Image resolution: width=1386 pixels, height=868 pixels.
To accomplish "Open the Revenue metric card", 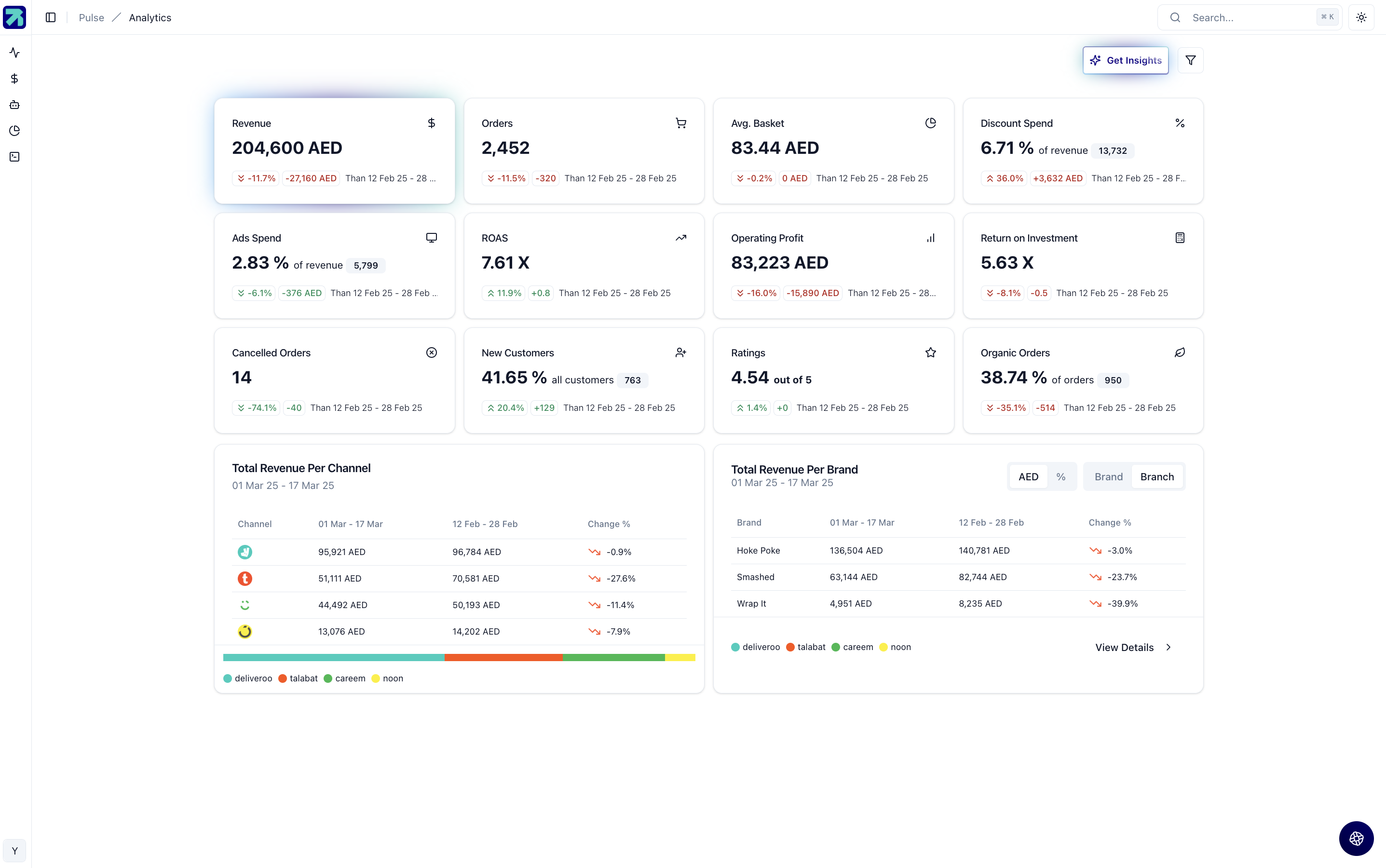I will click(x=334, y=151).
